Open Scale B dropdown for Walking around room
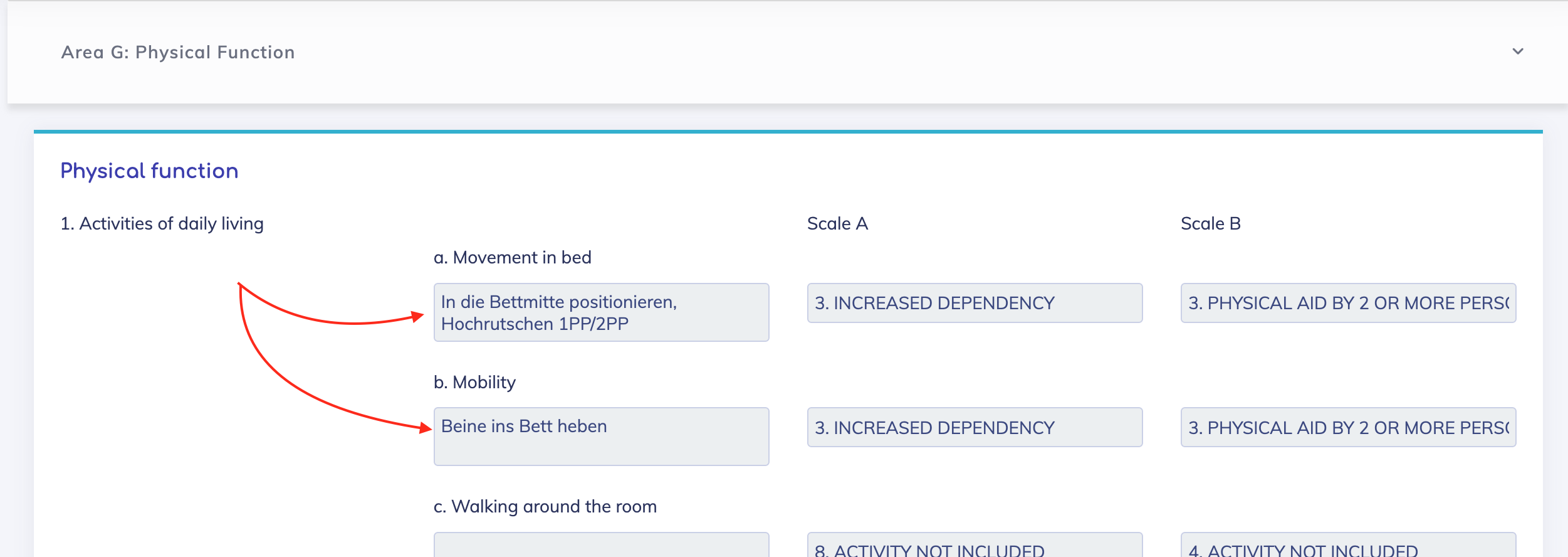This screenshot has width=1568, height=557. click(x=1348, y=547)
